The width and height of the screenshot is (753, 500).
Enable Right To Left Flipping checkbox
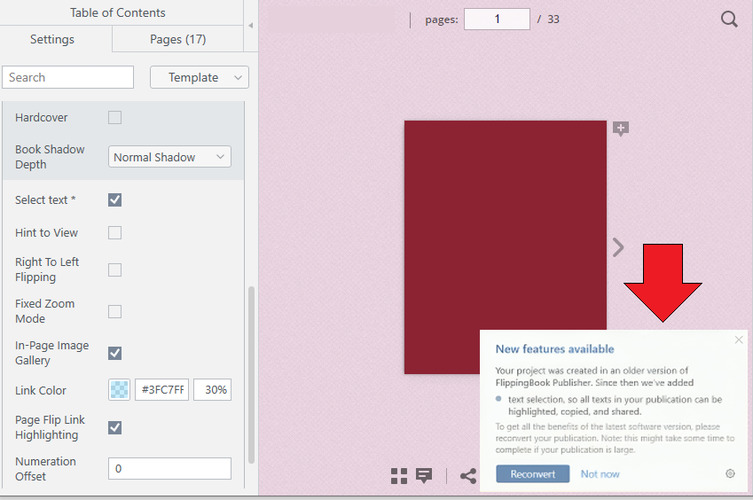coord(115,270)
